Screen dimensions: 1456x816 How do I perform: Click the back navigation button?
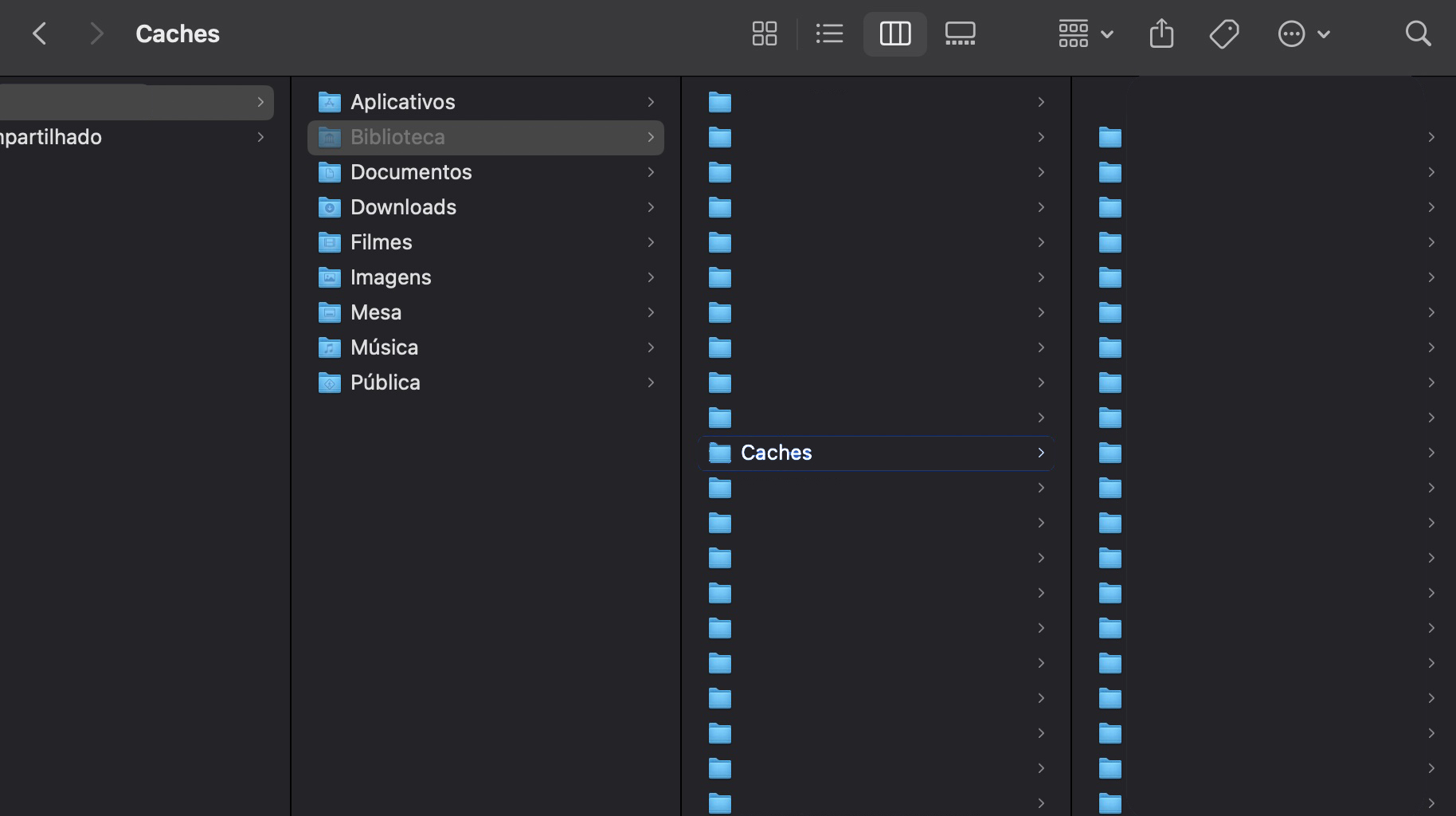tap(41, 33)
